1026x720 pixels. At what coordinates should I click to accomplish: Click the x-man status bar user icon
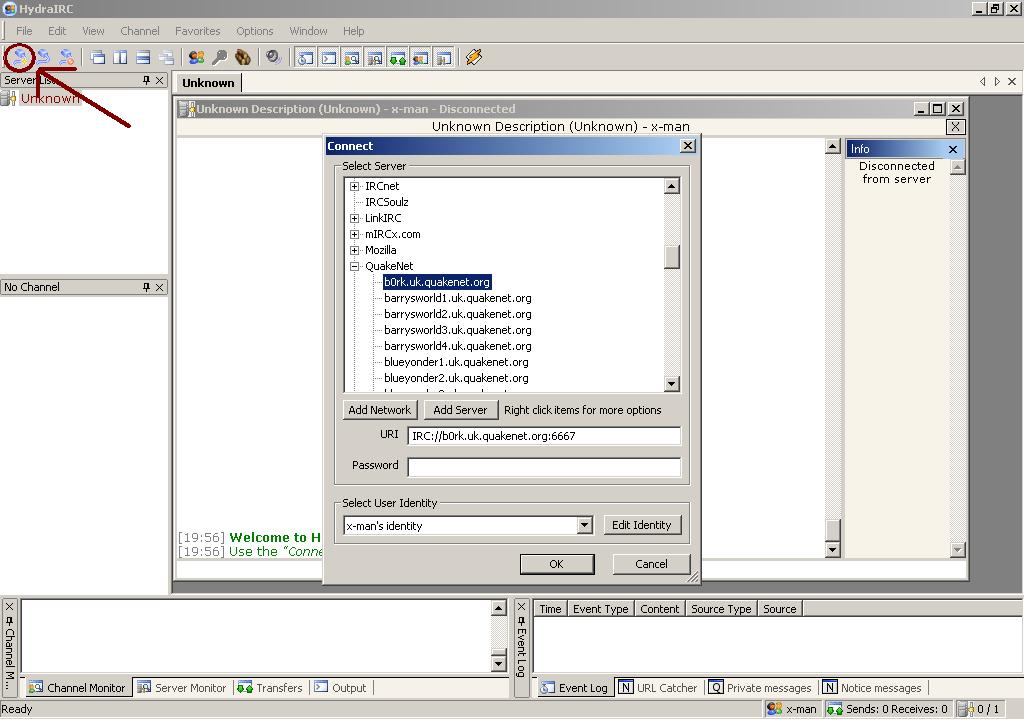pos(774,709)
